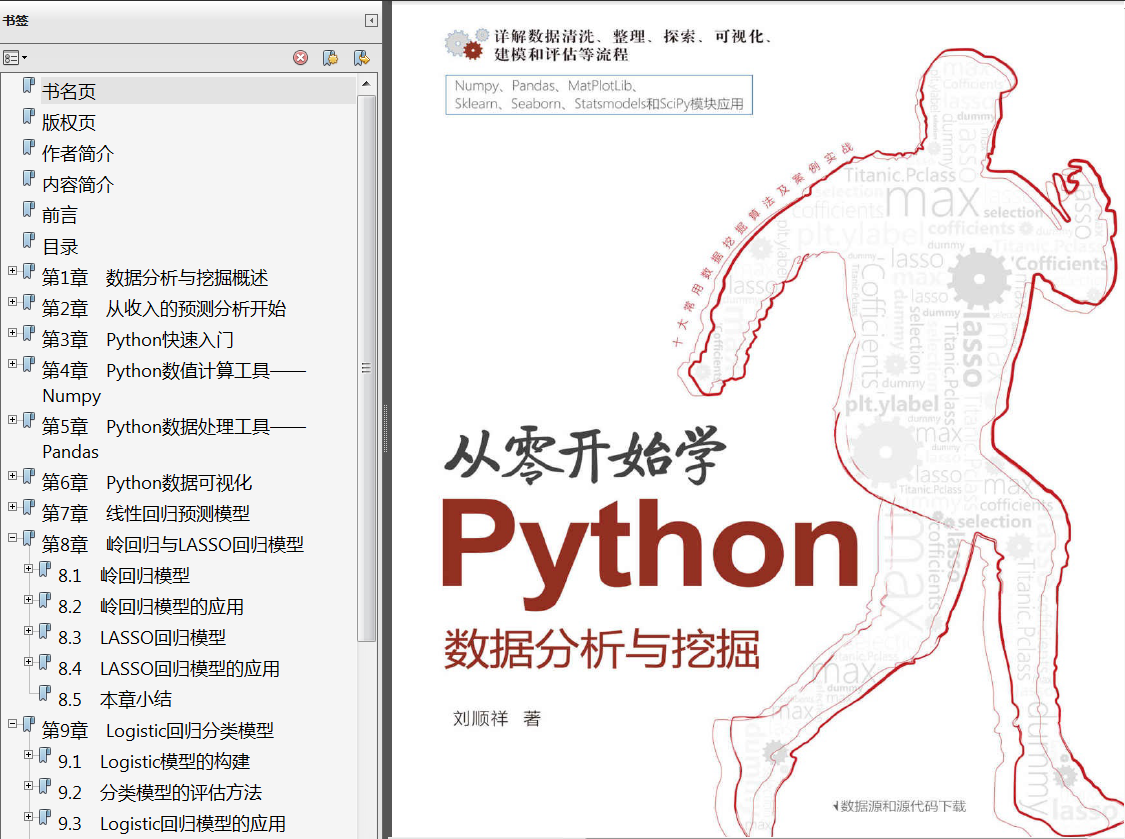Click the delete bookmark icon
The width and height of the screenshot is (1125, 839).
tap(300, 58)
